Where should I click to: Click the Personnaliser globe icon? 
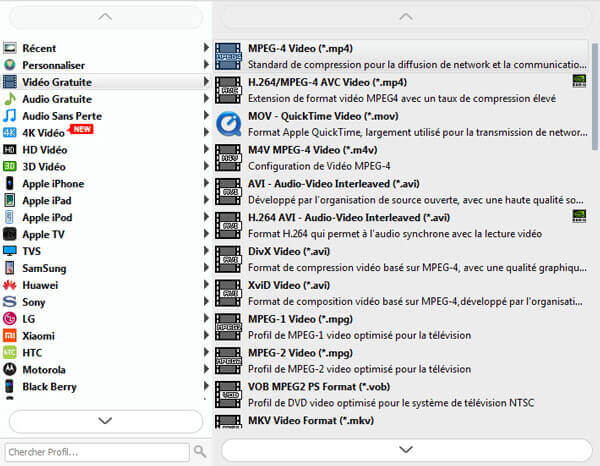point(10,65)
